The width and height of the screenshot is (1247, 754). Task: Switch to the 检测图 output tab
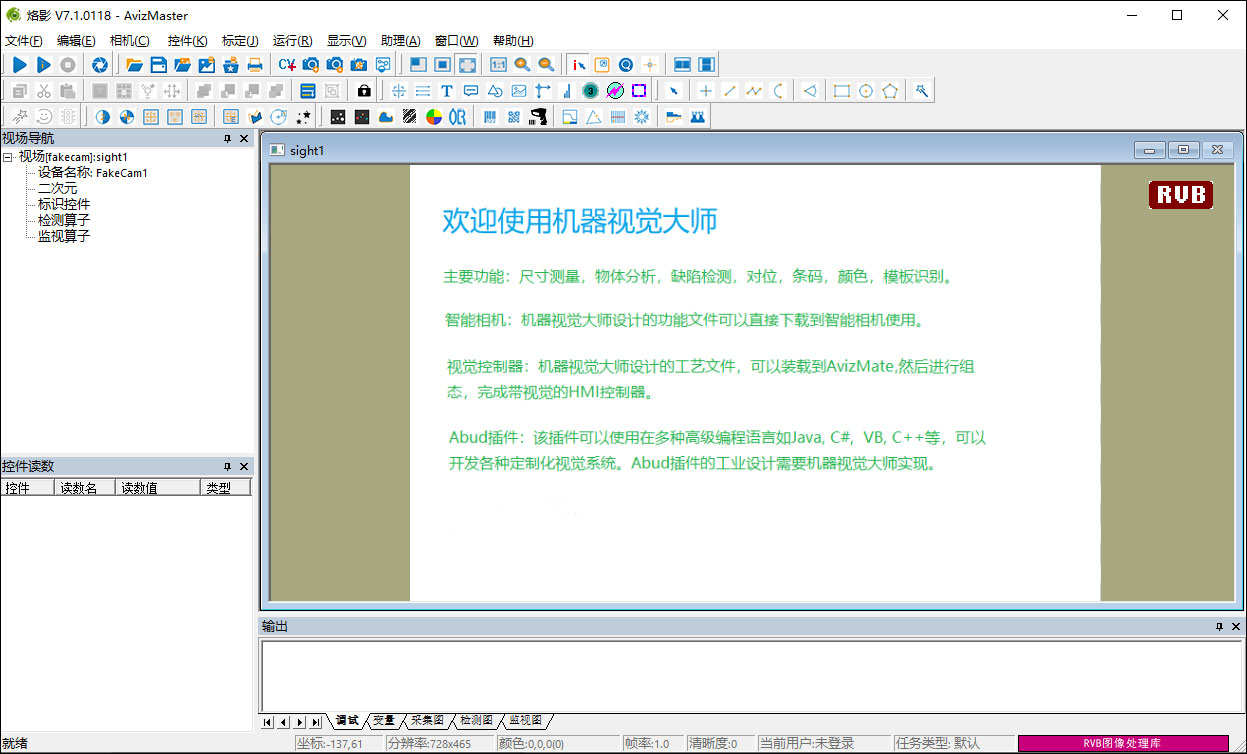[x=476, y=720]
